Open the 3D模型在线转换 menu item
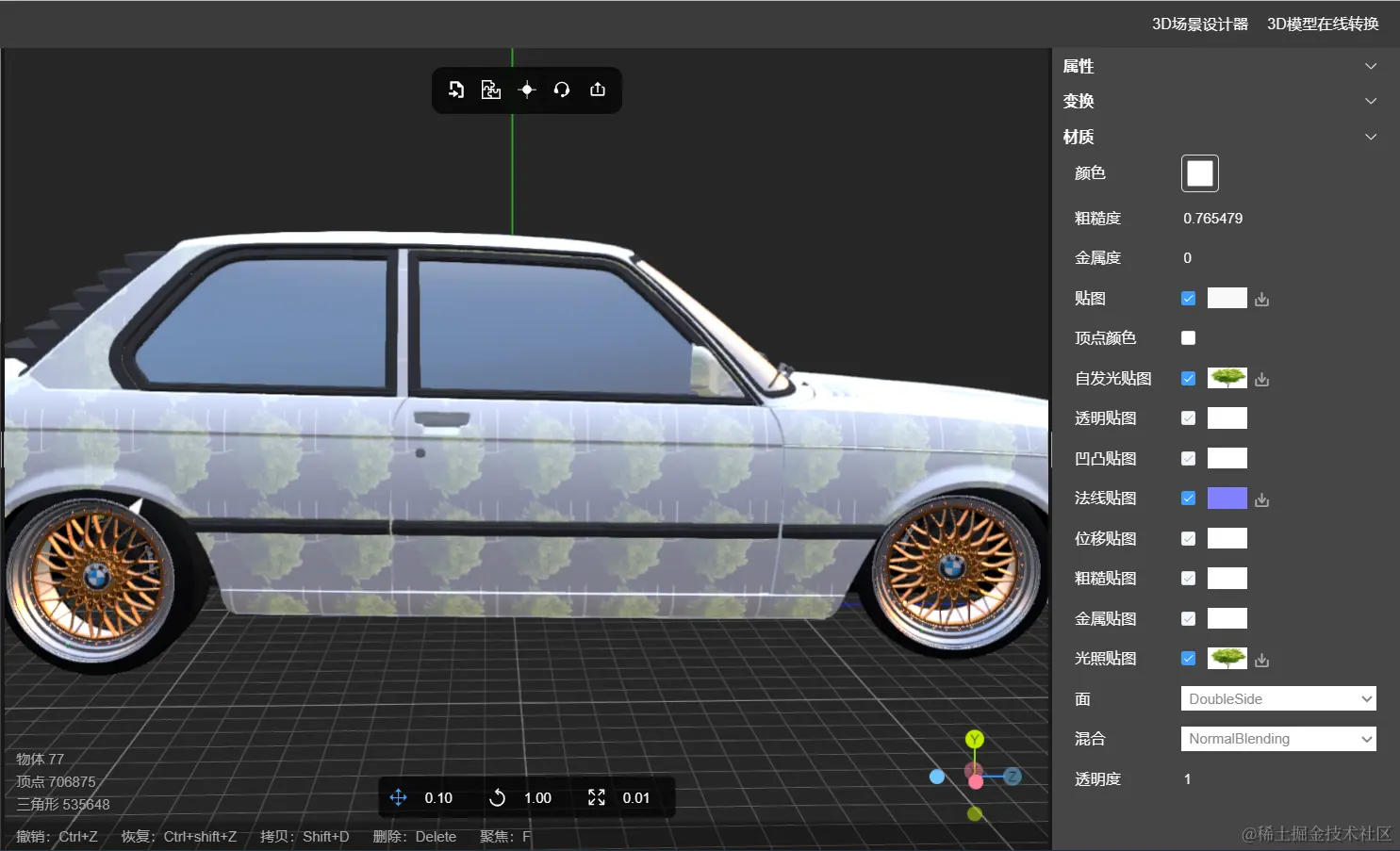 tap(1323, 24)
